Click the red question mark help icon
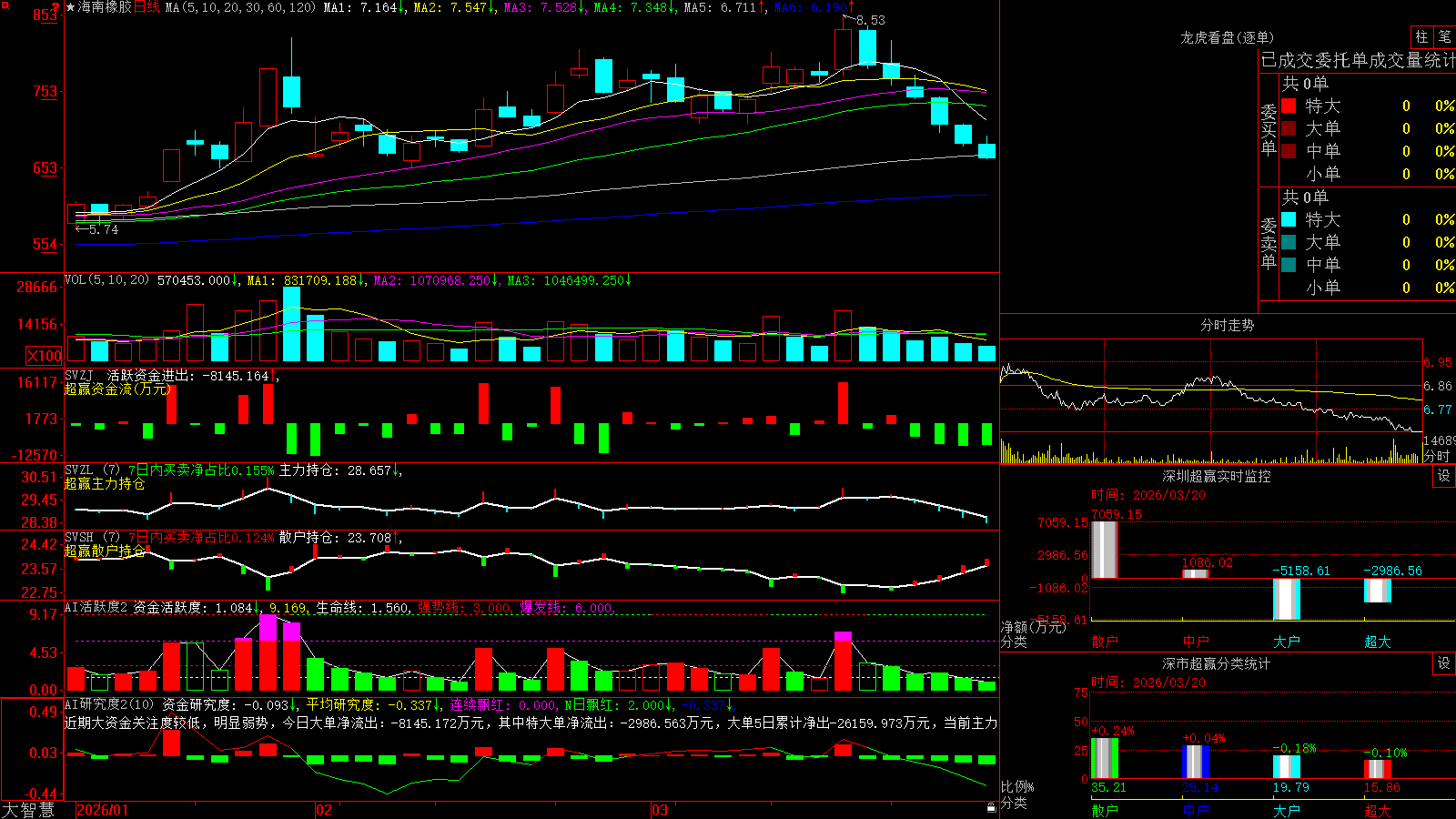Image resolution: width=1456 pixels, height=819 pixels. (56, 7)
